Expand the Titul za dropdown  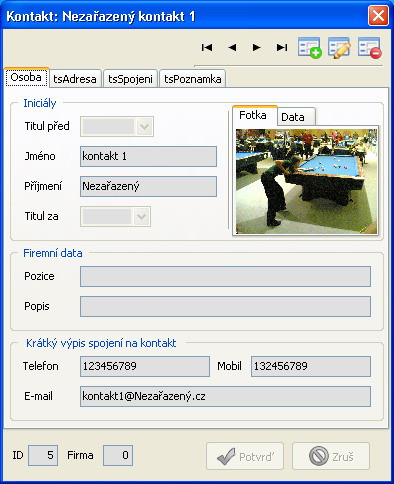click(x=141, y=216)
